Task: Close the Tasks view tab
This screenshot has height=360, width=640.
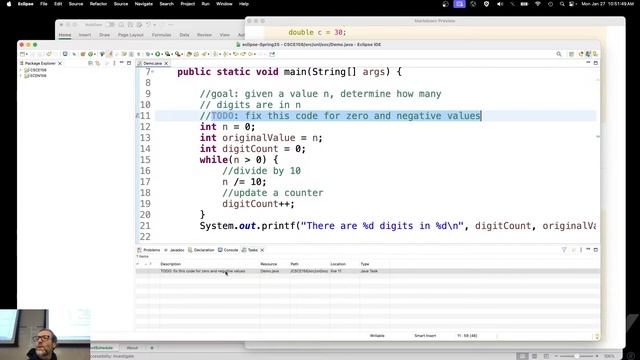Action: tap(262, 250)
